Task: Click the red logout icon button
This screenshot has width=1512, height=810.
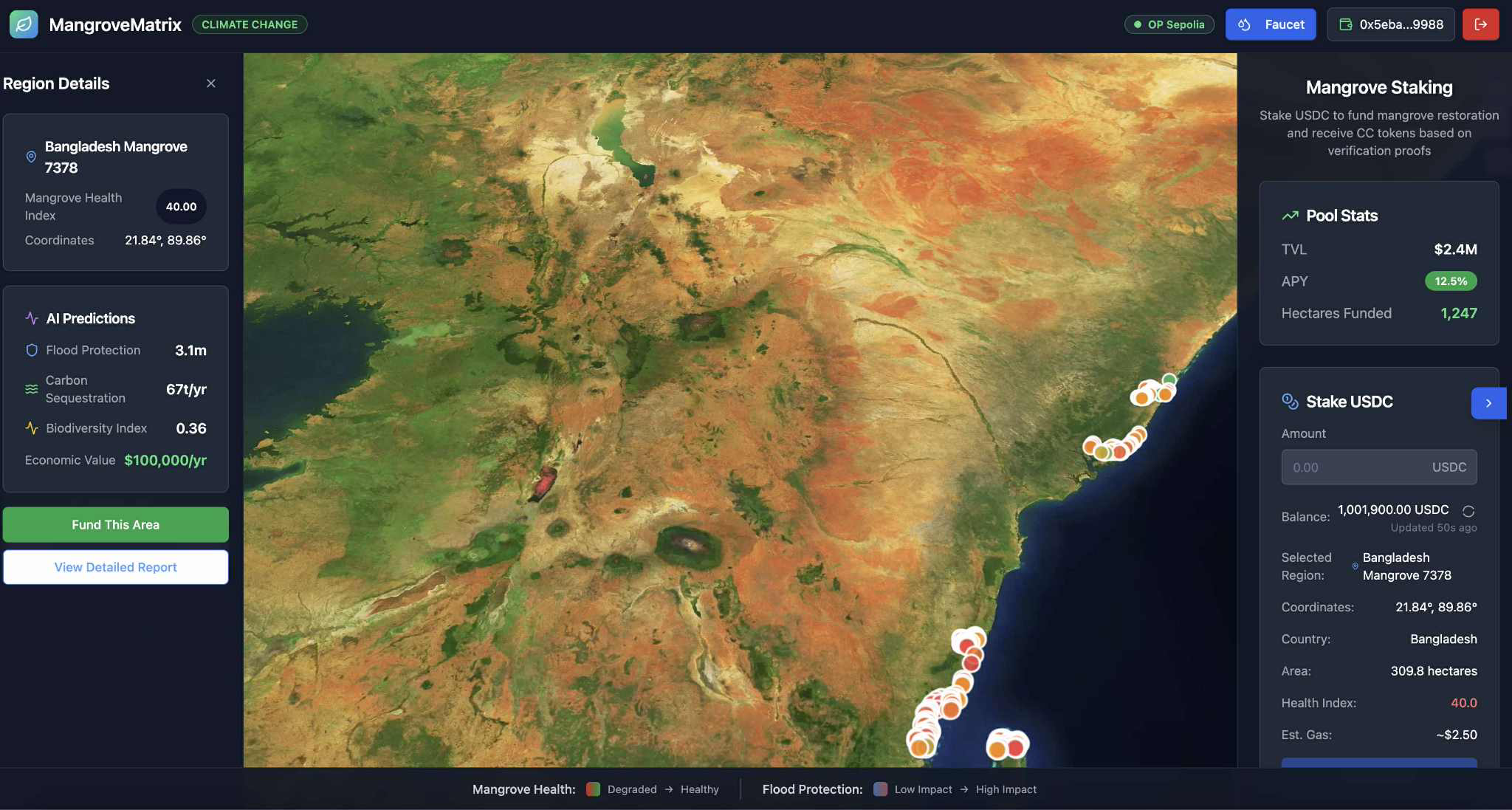Action: (x=1480, y=24)
